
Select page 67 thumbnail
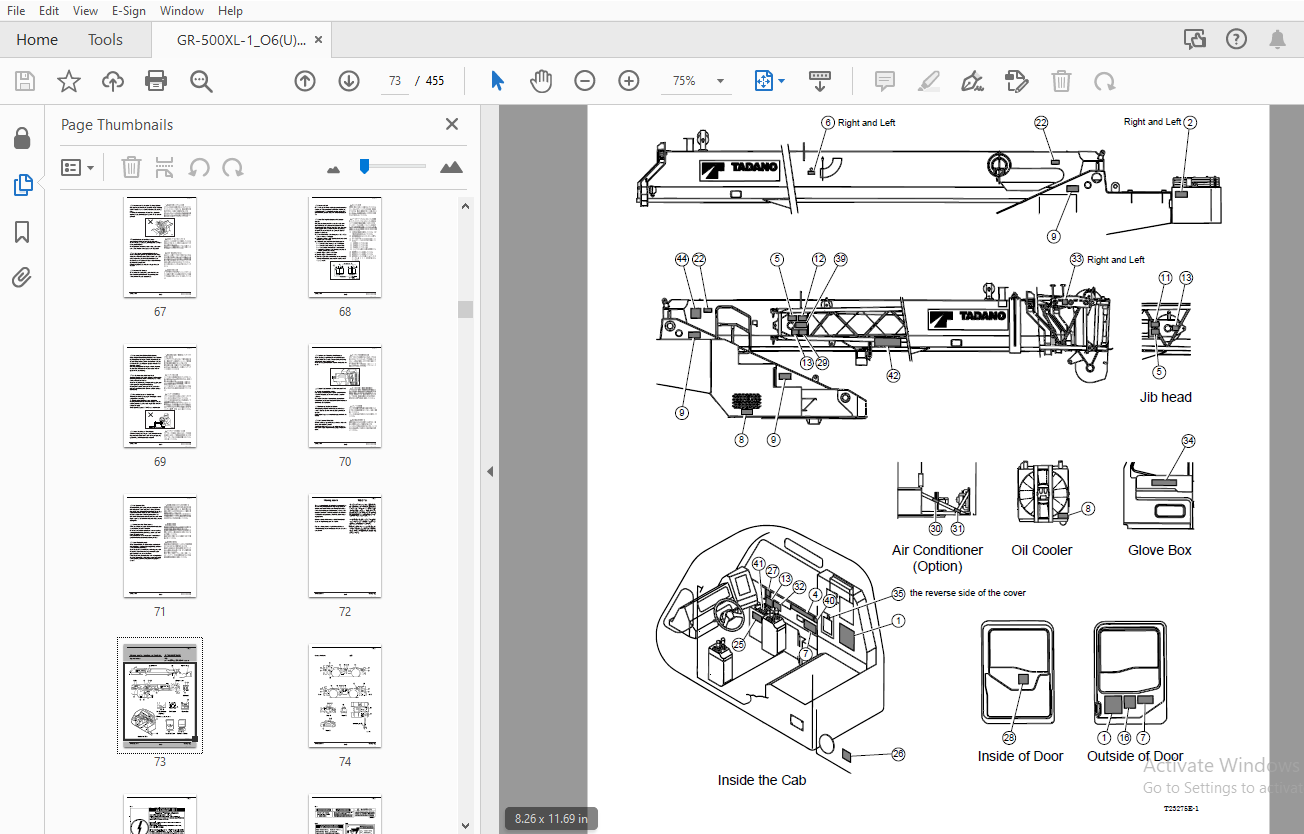(x=160, y=247)
